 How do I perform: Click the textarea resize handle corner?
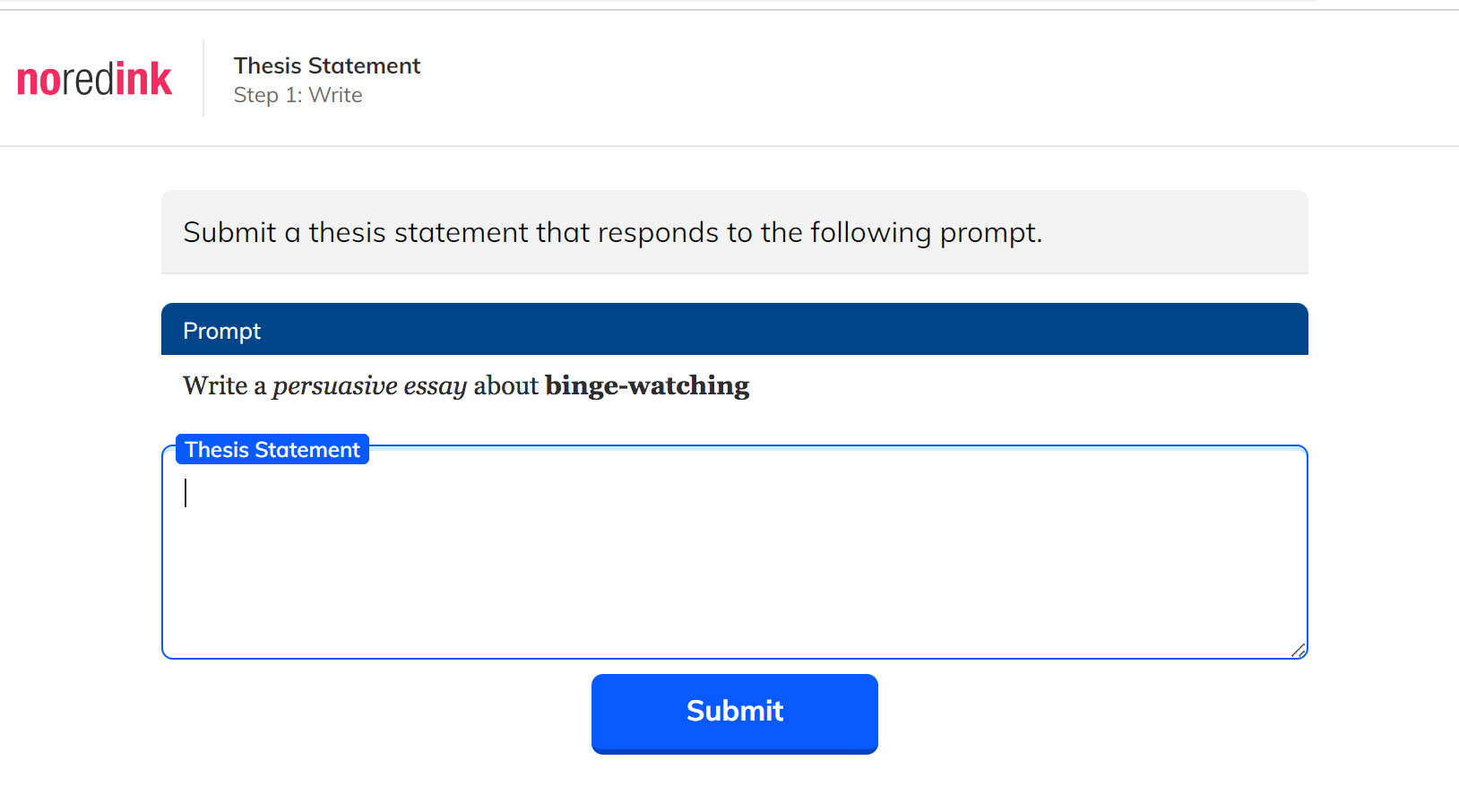[1298, 650]
